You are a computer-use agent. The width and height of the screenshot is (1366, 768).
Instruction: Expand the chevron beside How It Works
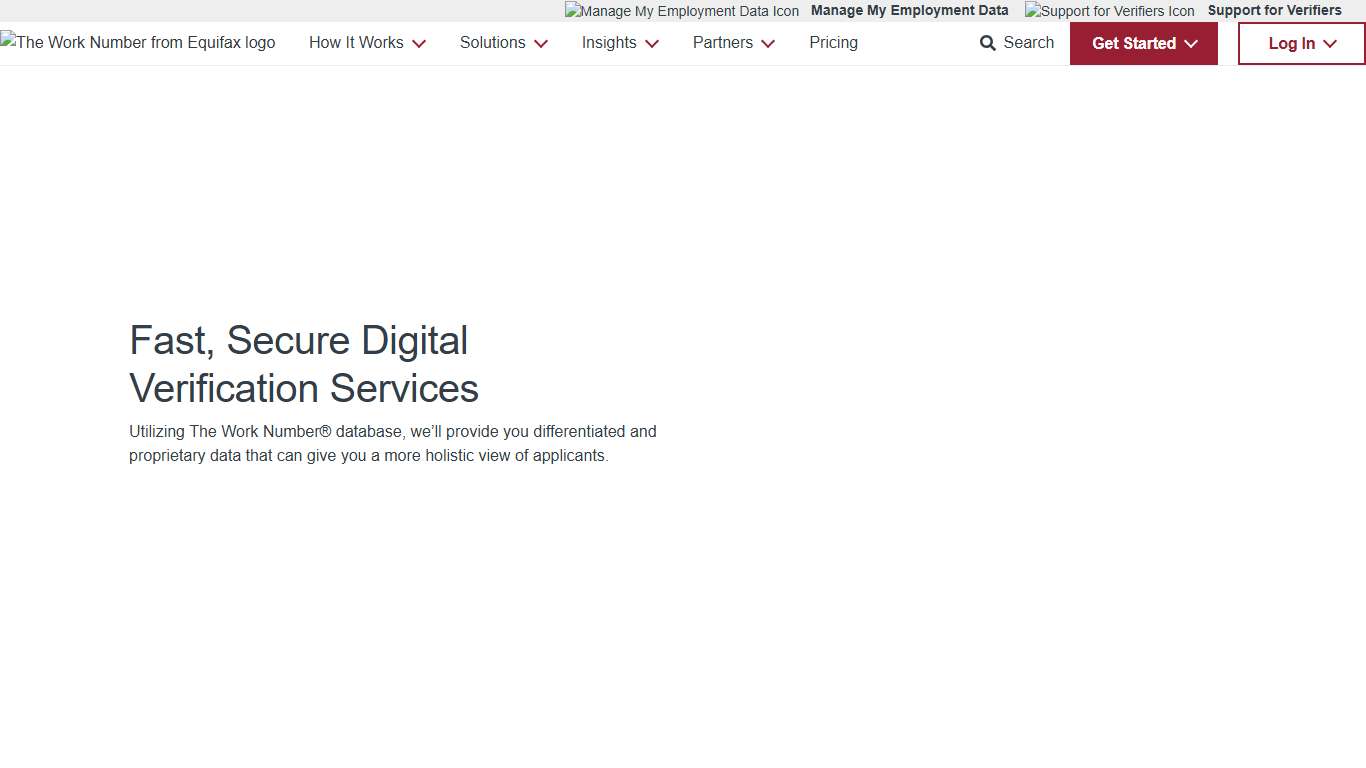[x=419, y=44]
